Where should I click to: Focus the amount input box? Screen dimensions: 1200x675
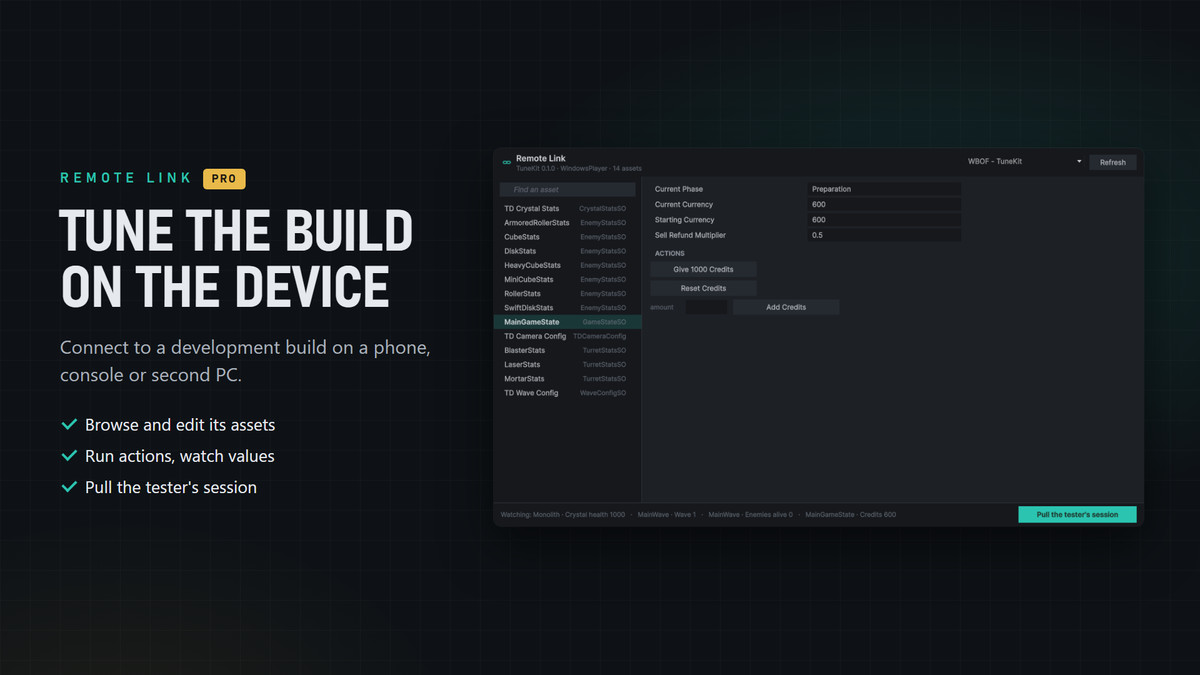706,307
